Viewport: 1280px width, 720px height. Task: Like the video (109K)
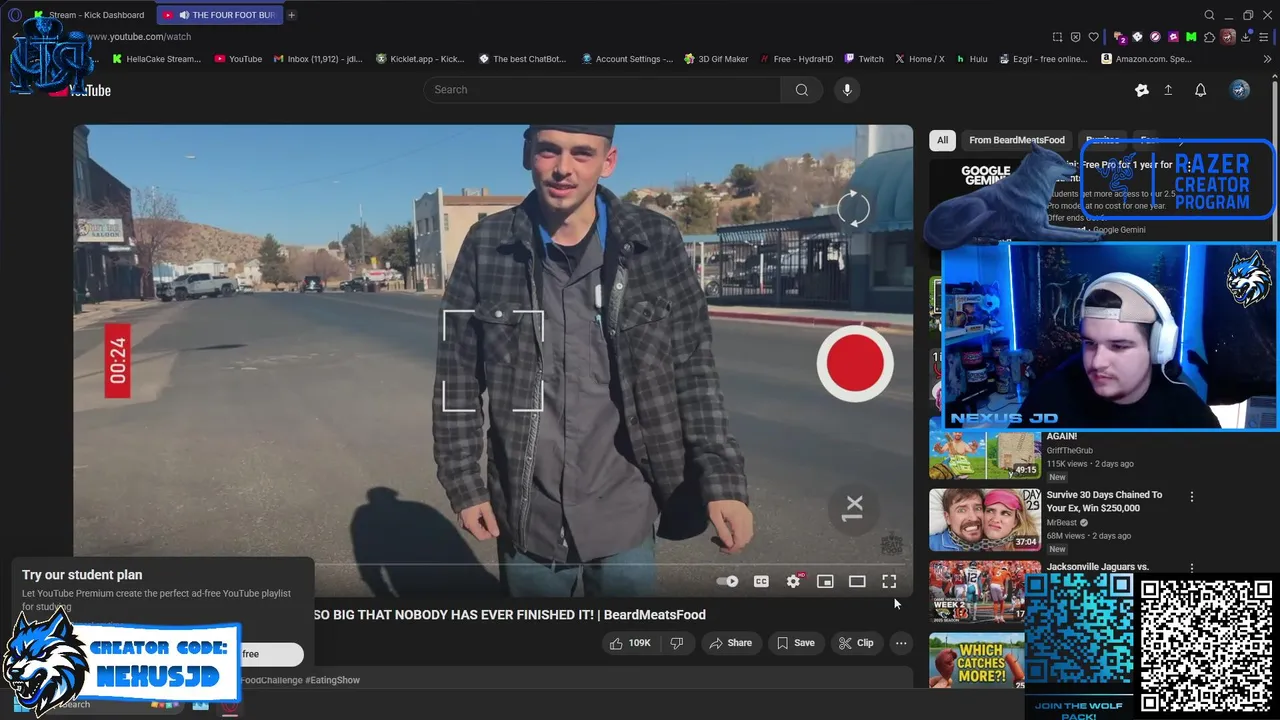pos(630,643)
